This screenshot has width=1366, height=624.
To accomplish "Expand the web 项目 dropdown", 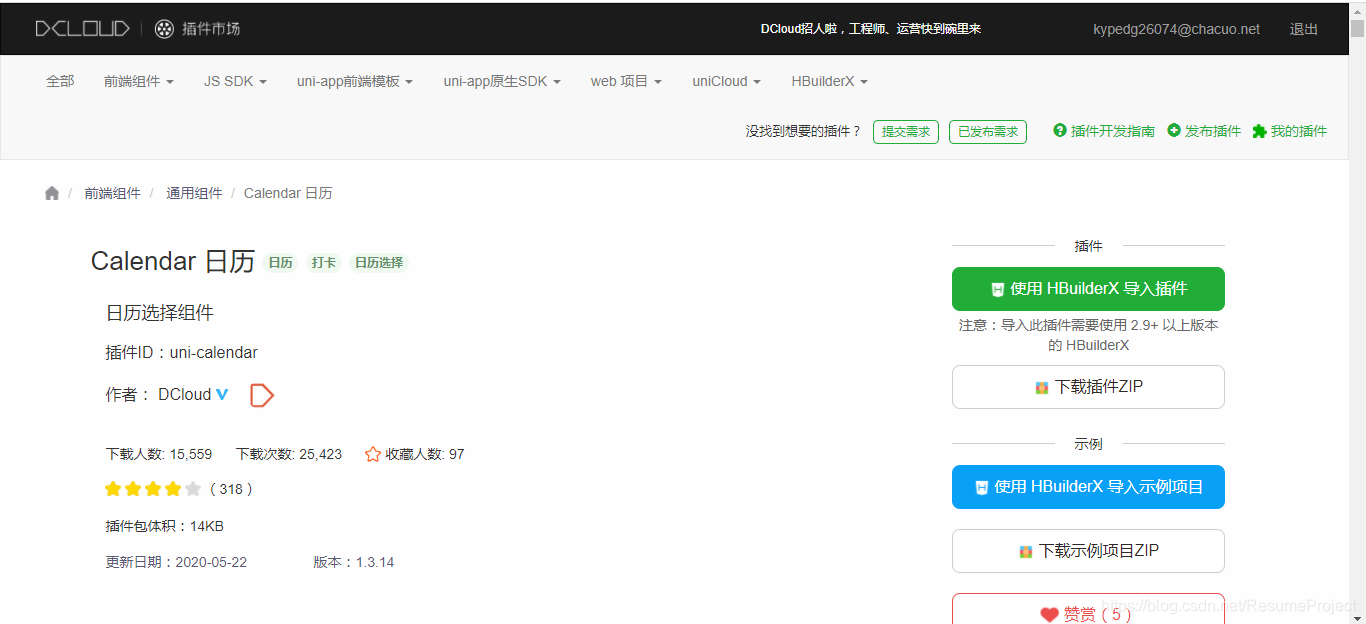I will coord(626,81).
